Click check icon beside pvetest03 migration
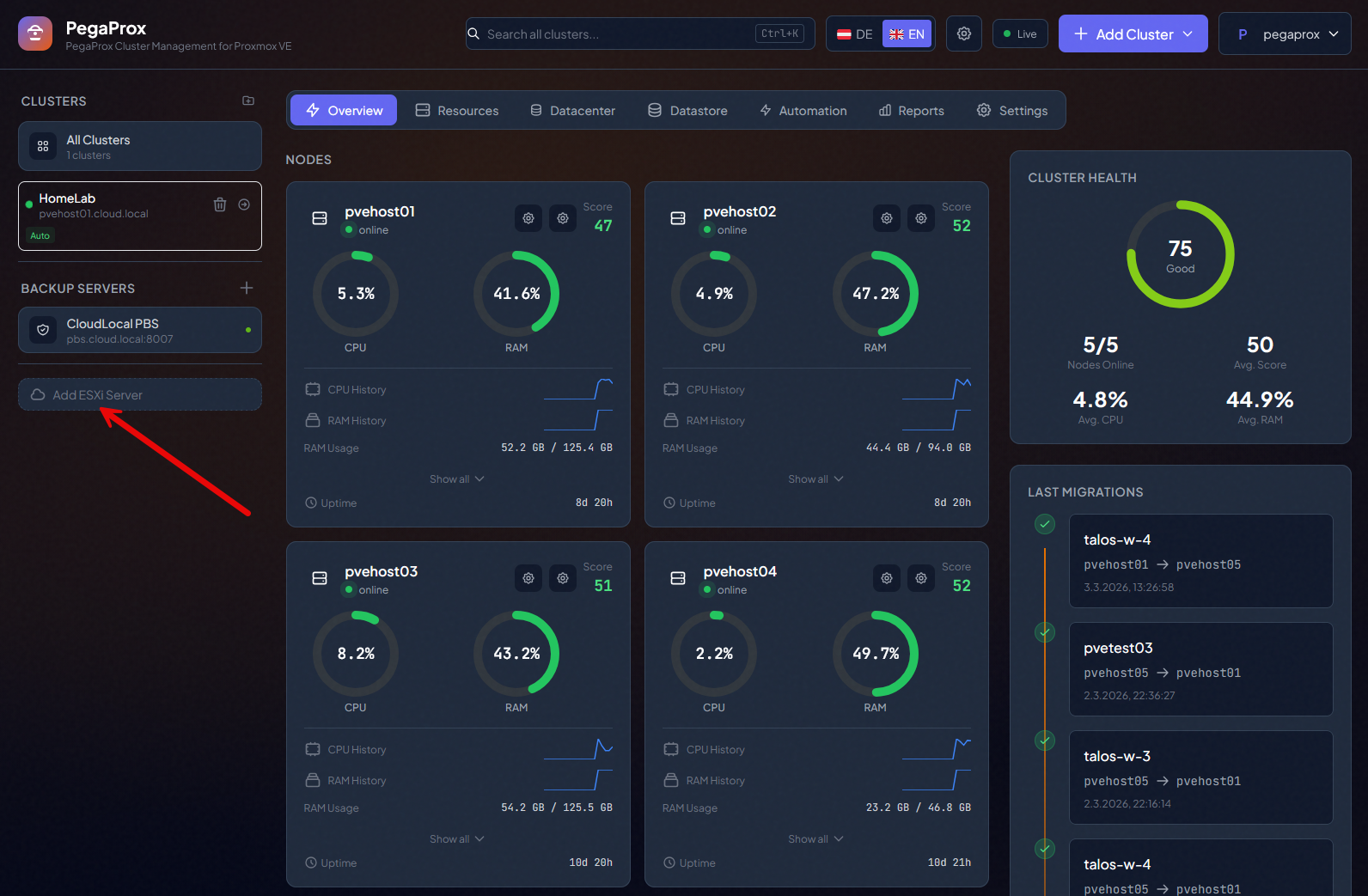1368x896 pixels. pyautogui.click(x=1045, y=632)
